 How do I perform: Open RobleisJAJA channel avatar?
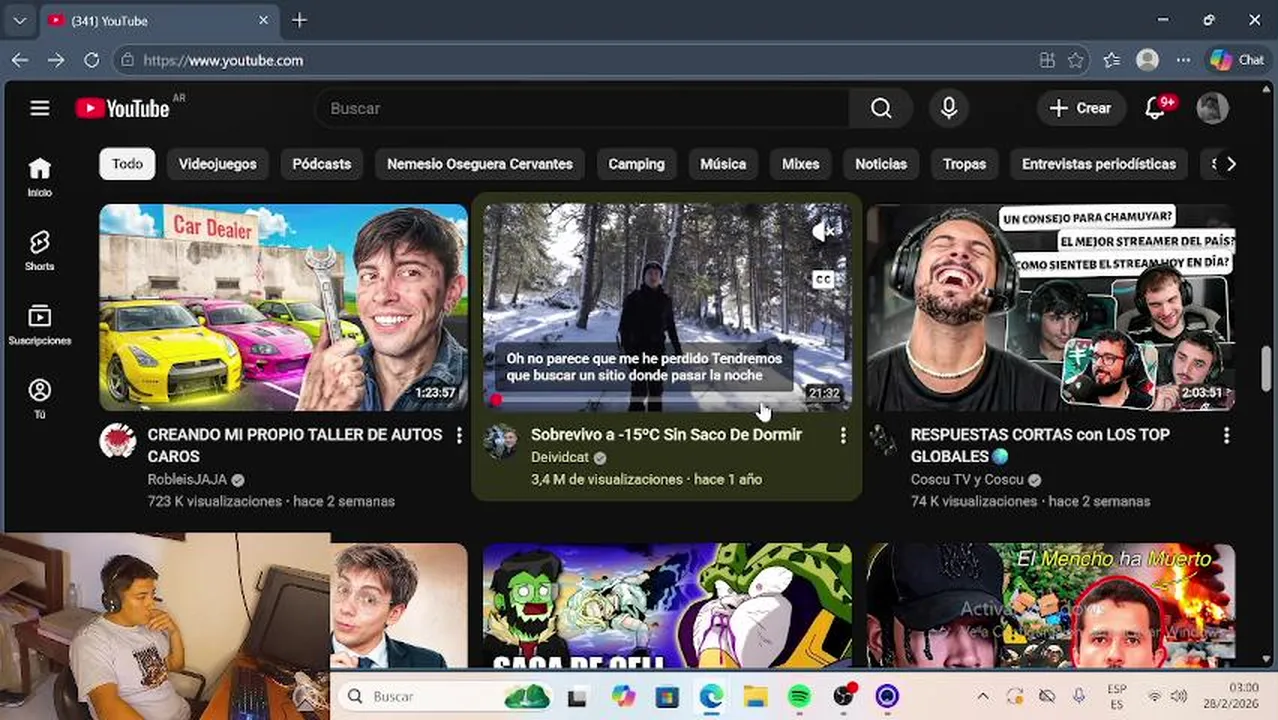coord(118,440)
